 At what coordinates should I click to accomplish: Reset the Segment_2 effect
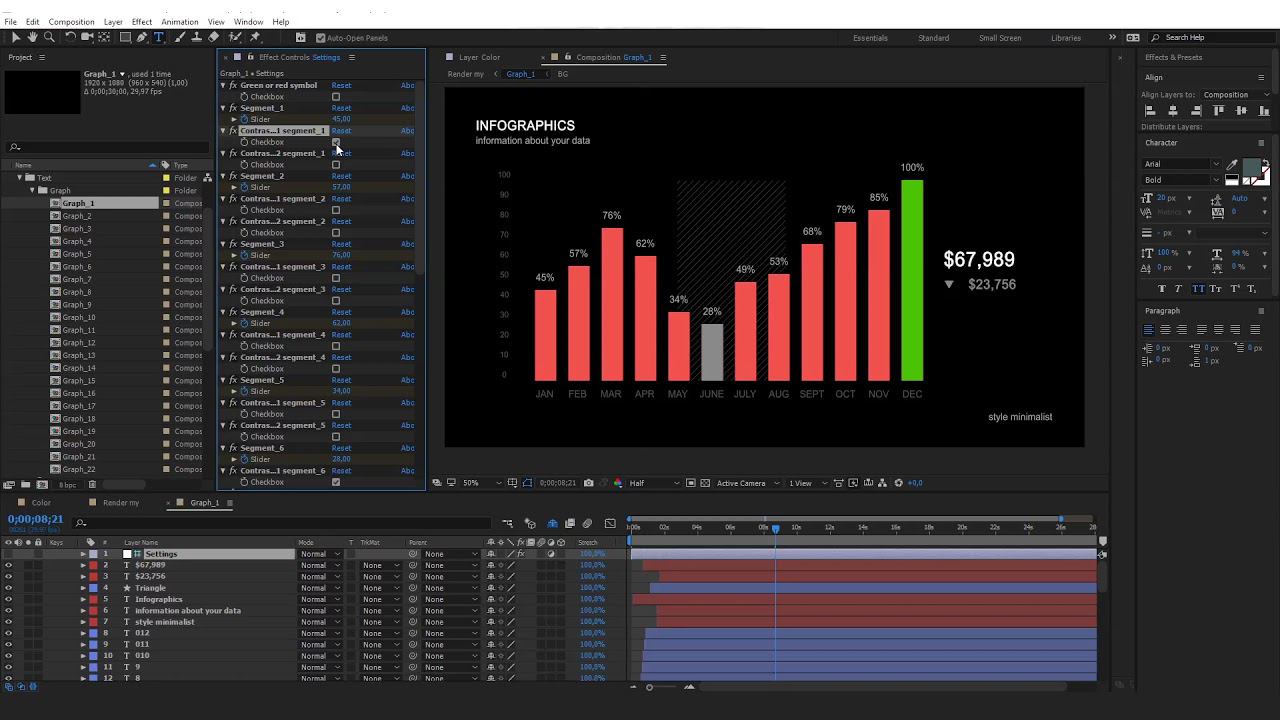(x=341, y=176)
